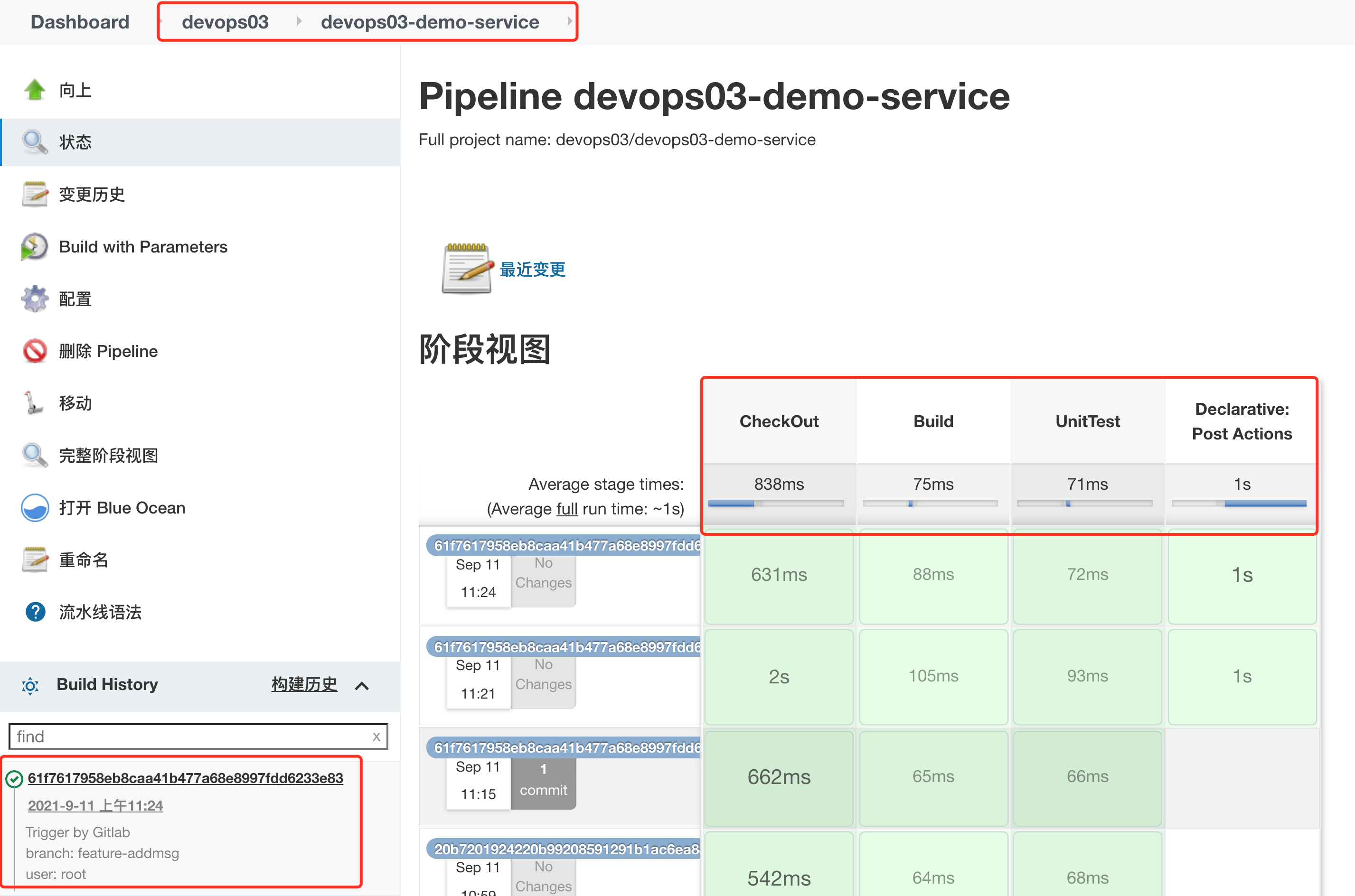This screenshot has height=896, width=1355.
Task: Open 打开 Blue Ocean link
Action: (122, 508)
